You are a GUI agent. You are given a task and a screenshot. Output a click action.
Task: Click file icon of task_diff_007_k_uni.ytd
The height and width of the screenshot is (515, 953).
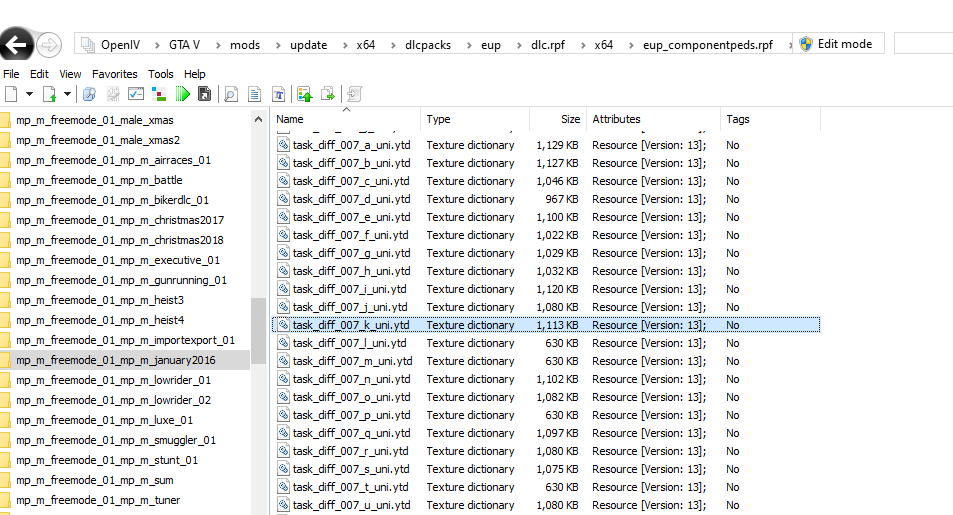click(283, 325)
